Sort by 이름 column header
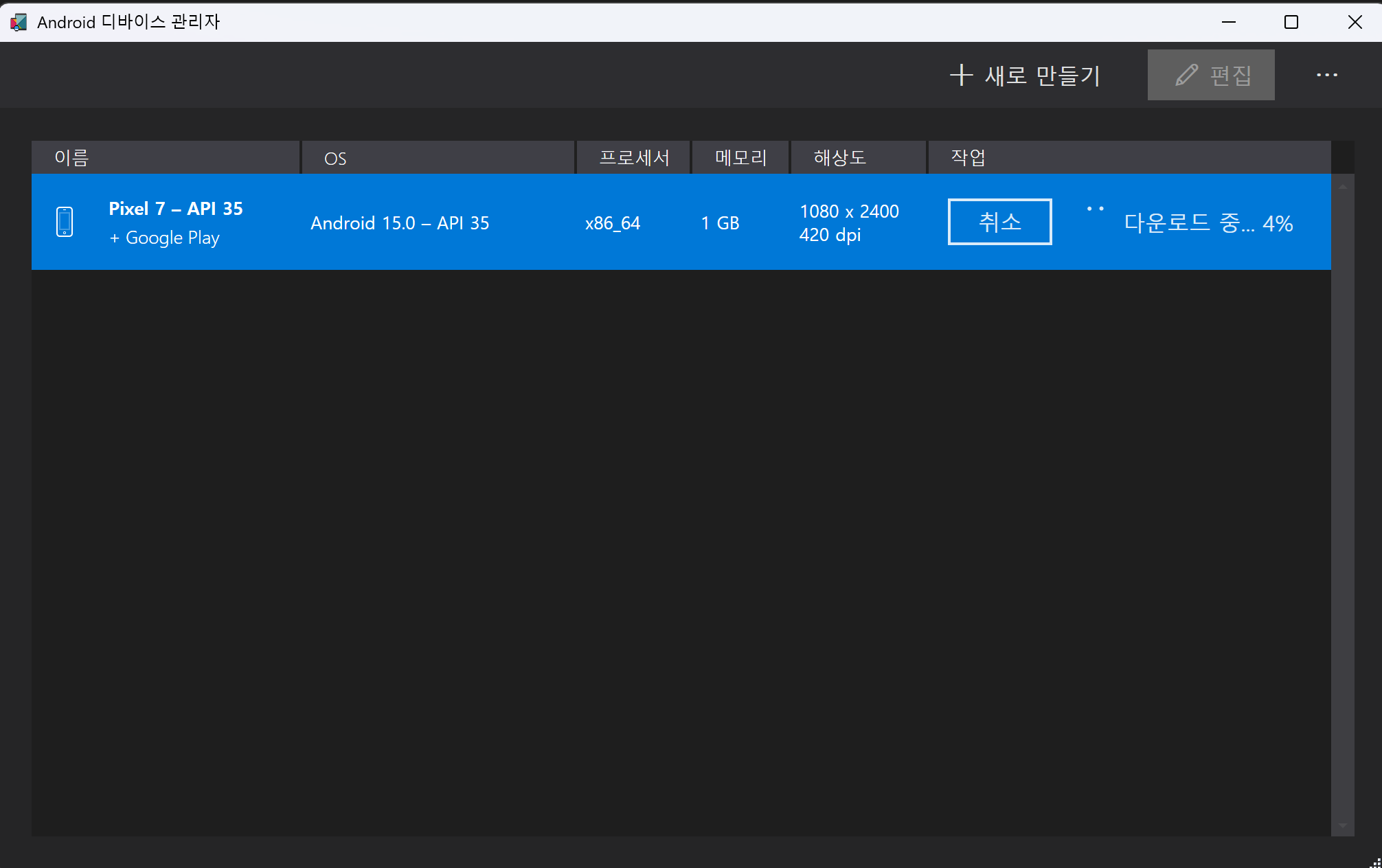Screen dimensions: 1382x868 [x=72, y=158]
